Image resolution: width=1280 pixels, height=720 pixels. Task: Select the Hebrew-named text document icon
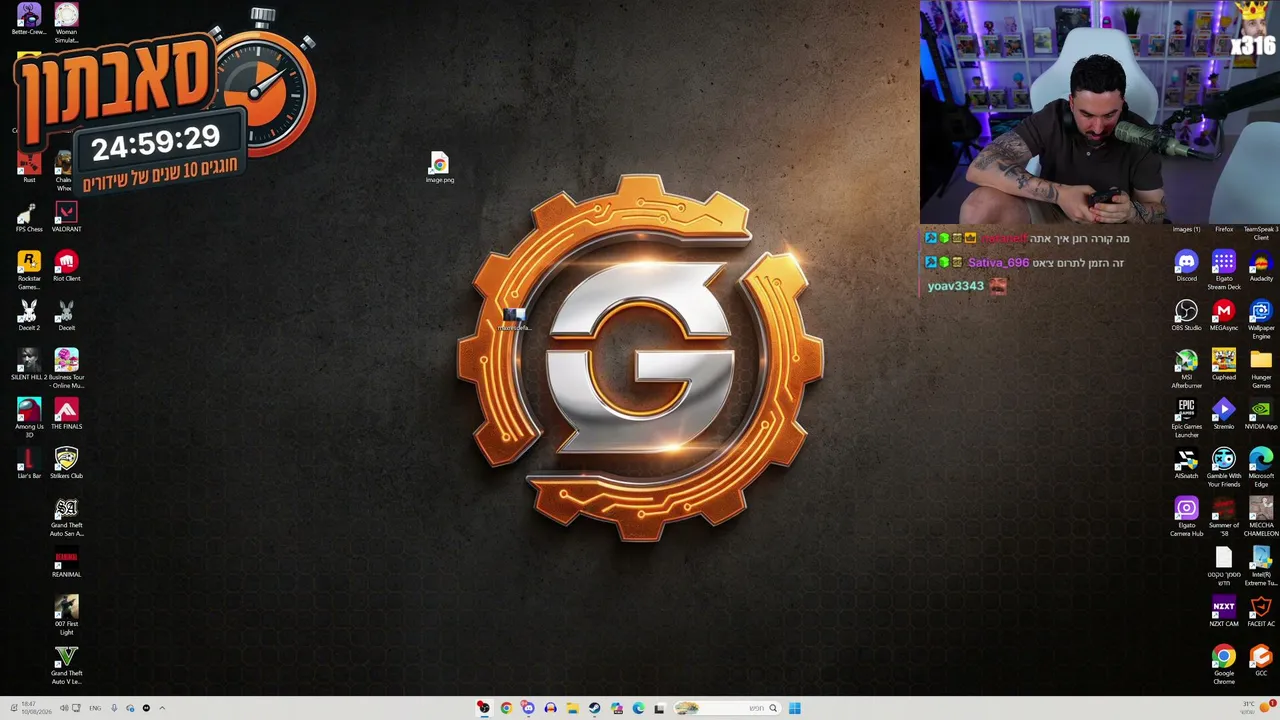click(1224, 565)
